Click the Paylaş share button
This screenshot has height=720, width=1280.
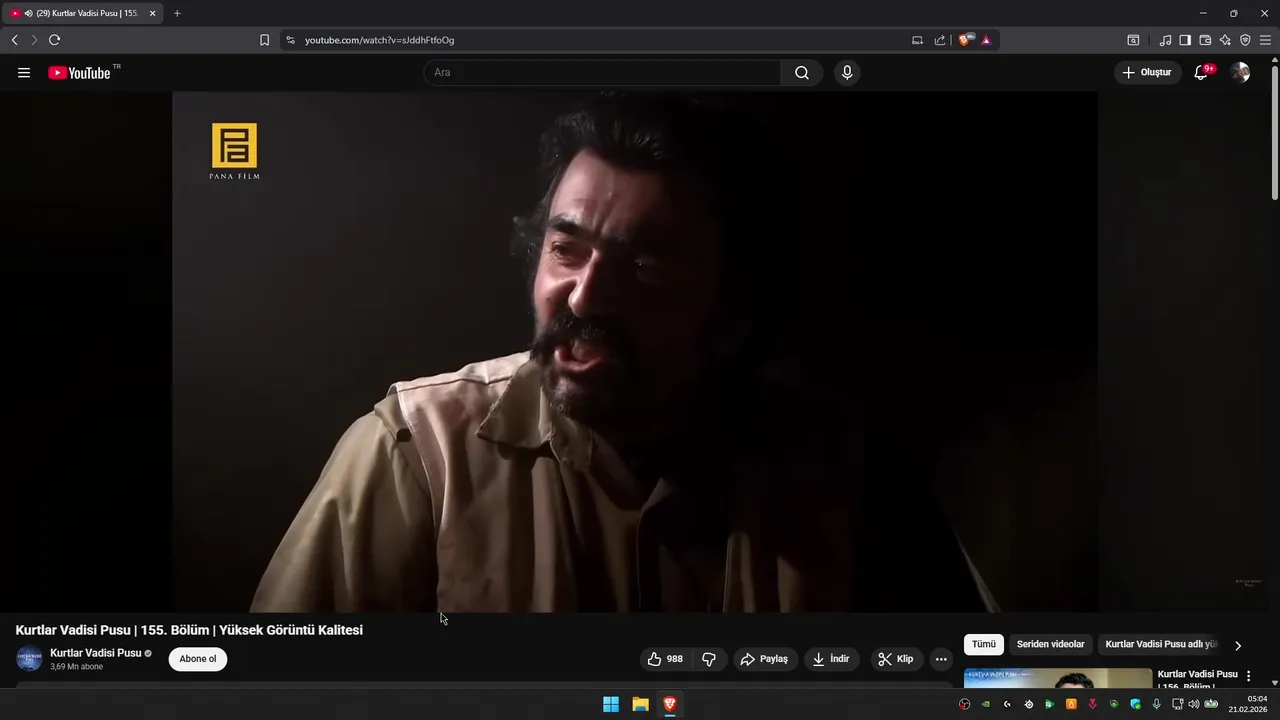click(764, 659)
